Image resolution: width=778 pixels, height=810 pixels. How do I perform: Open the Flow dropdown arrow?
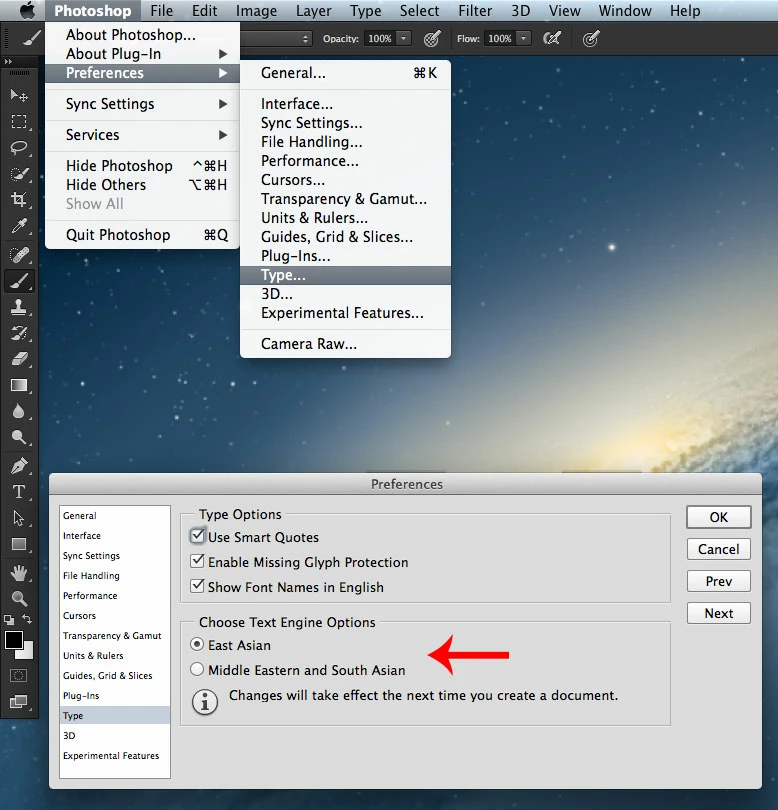tap(524, 39)
